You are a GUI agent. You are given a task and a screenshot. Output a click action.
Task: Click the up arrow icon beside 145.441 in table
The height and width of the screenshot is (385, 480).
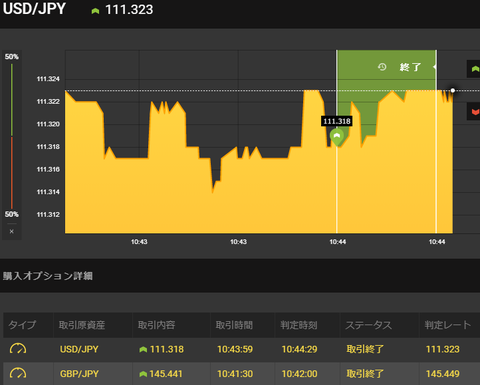click(x=143, y=374)
